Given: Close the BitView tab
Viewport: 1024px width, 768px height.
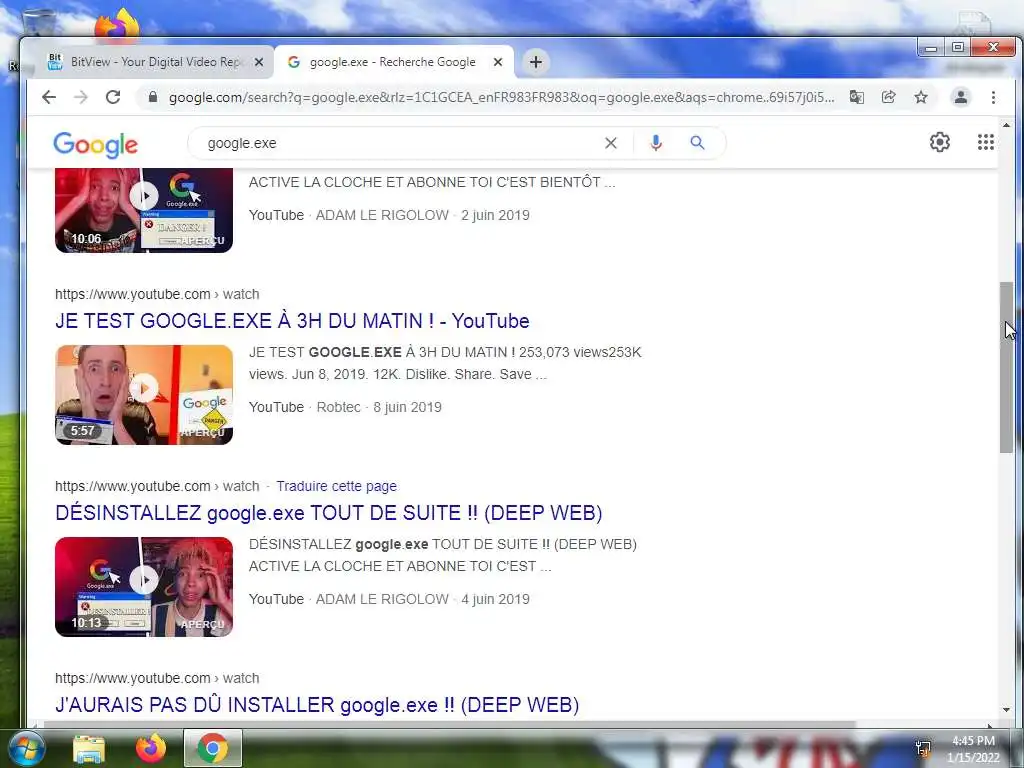Looking at the screenshot, I should (x=259, y=62).
